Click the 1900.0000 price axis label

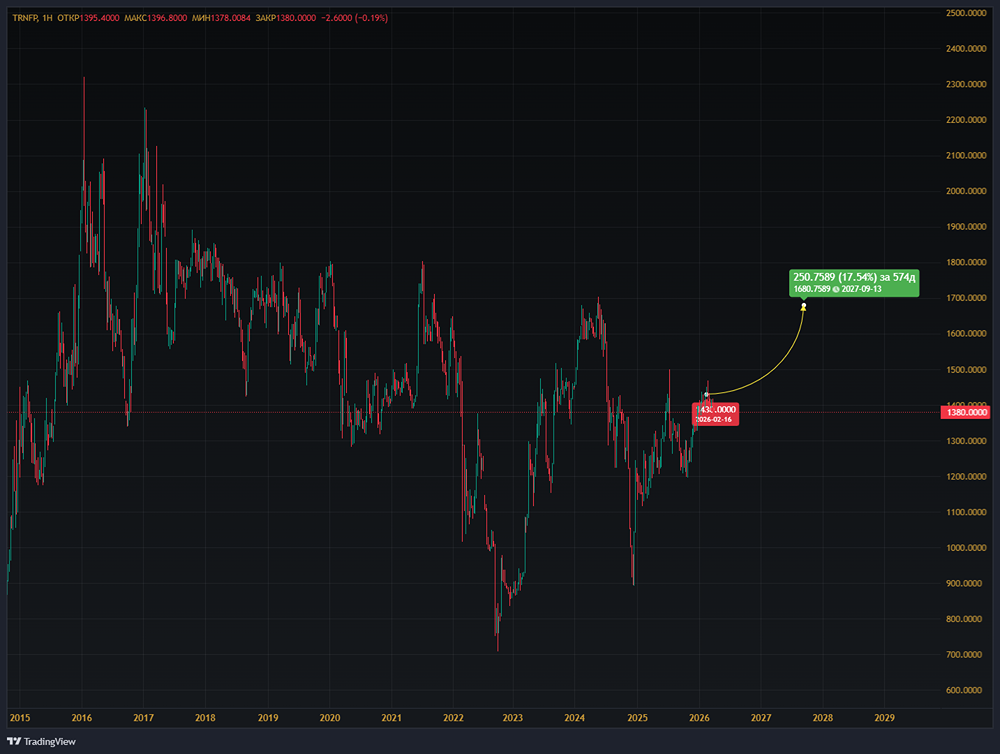[966, 226]
